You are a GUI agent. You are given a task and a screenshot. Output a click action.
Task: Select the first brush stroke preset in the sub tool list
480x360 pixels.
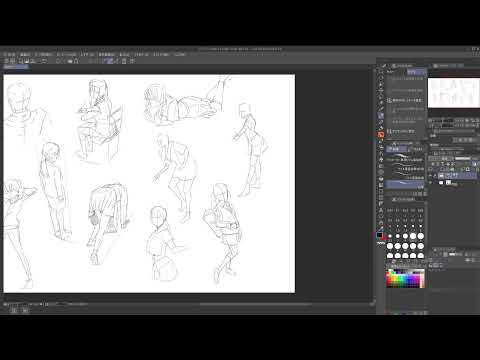coord(405,156)
